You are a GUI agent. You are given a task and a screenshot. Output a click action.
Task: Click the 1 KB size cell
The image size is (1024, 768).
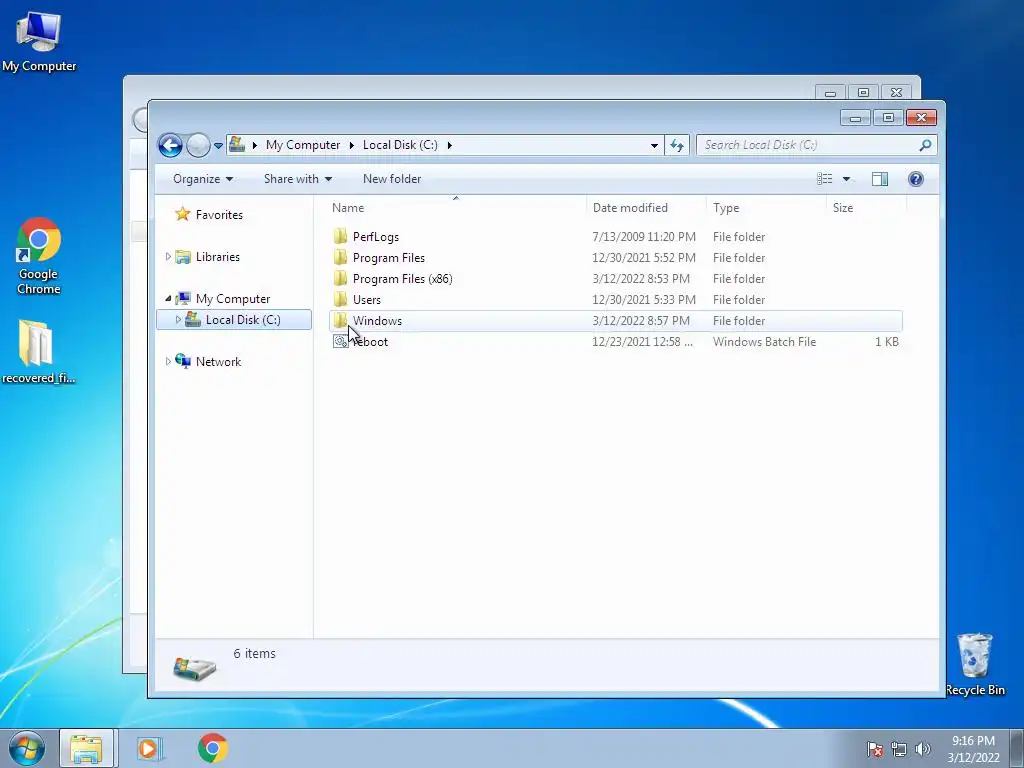[x=887, y=342]
